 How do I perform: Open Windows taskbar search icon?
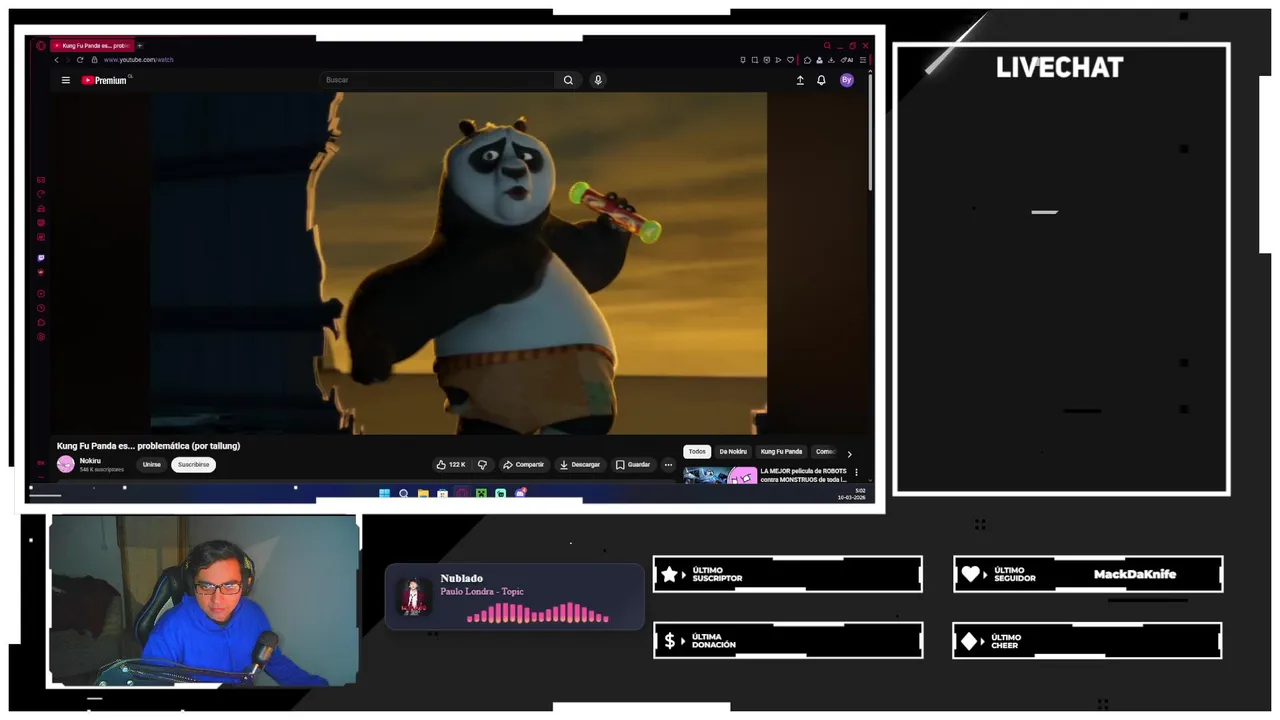403,493
